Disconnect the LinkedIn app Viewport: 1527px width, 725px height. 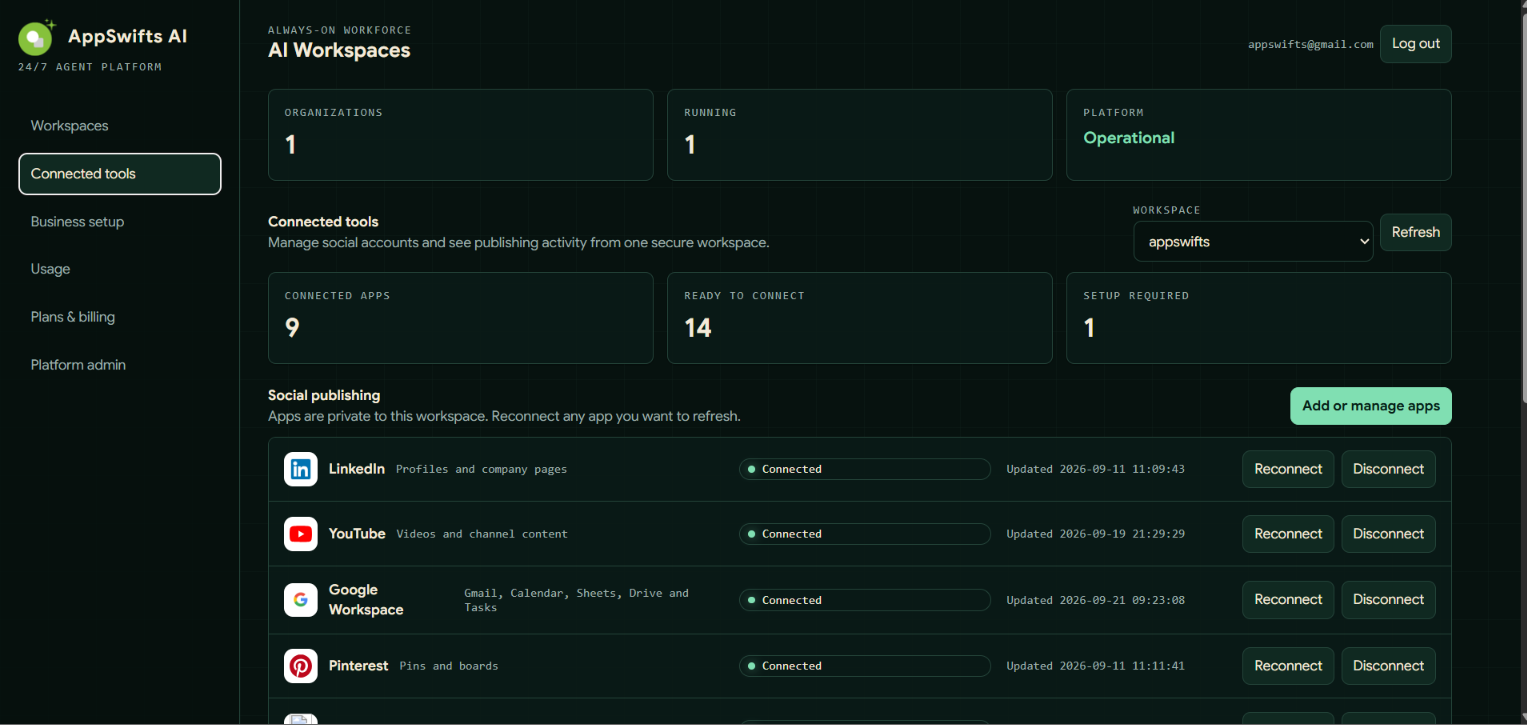click(x=1388, y=469)
